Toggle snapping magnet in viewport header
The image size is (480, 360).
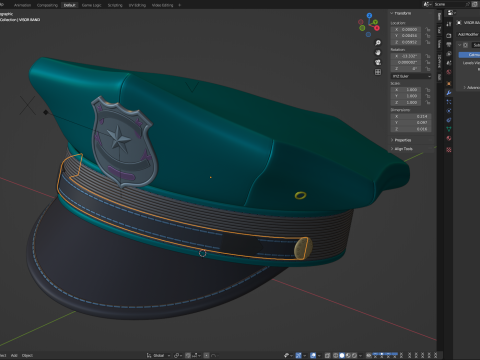coord(188,356)
